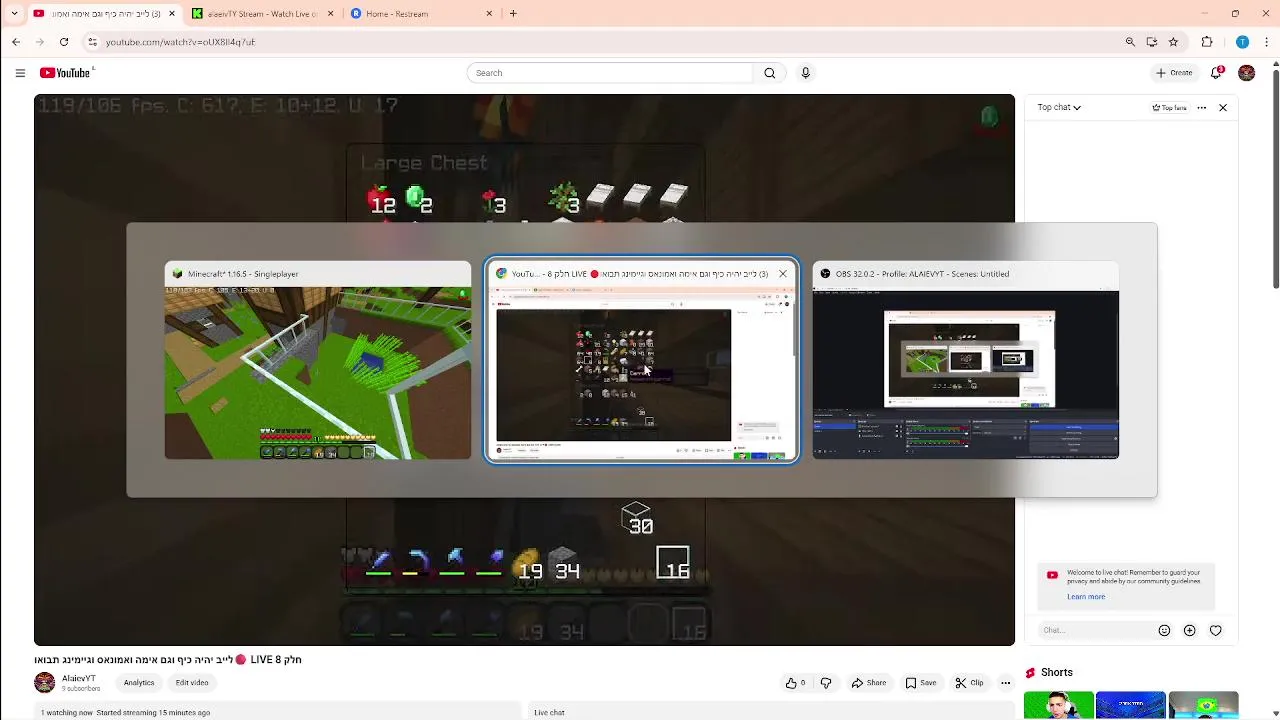The image size is (1280, 720).
Task: Close the Home - Restream tab
Action: point(489,14)
